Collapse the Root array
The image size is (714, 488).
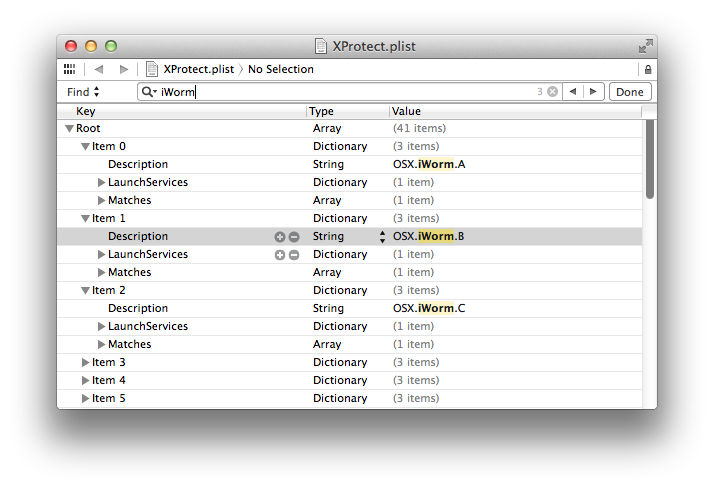pyautogui.click(x=69, y=129)
